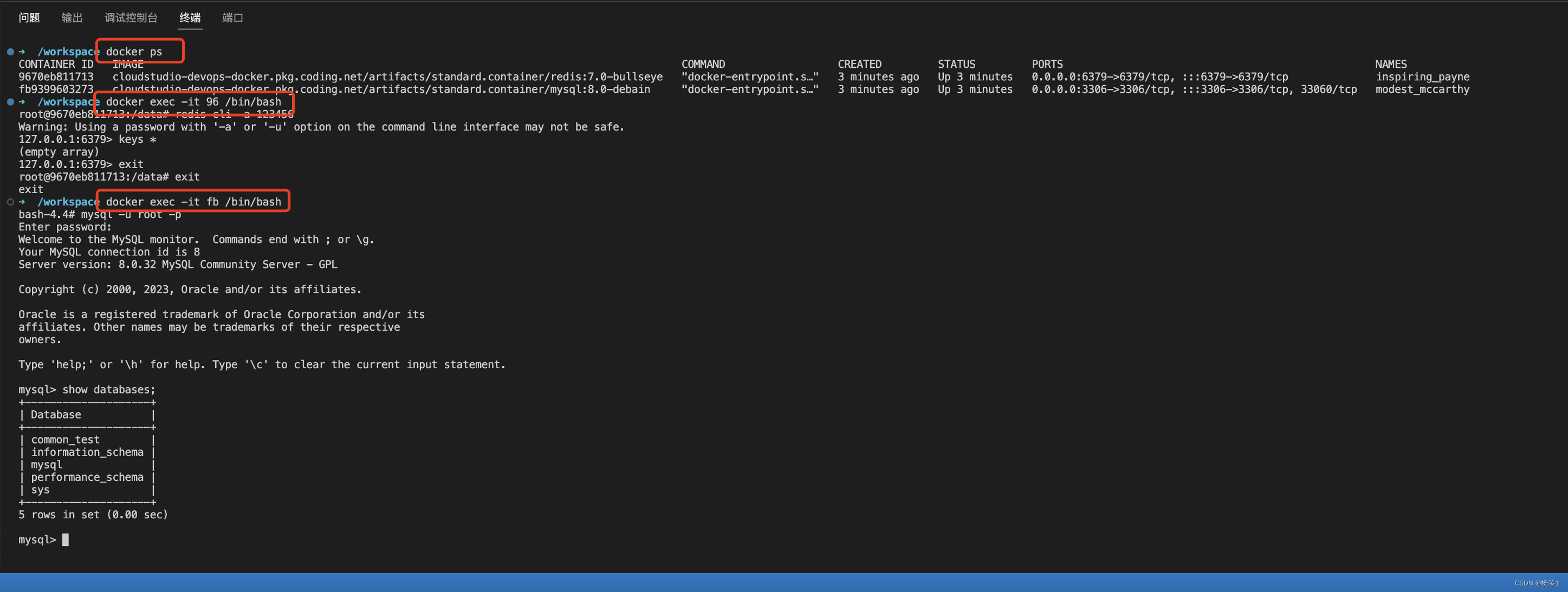
Task: Switch to the 端口 tab
Action: (232, 18)
